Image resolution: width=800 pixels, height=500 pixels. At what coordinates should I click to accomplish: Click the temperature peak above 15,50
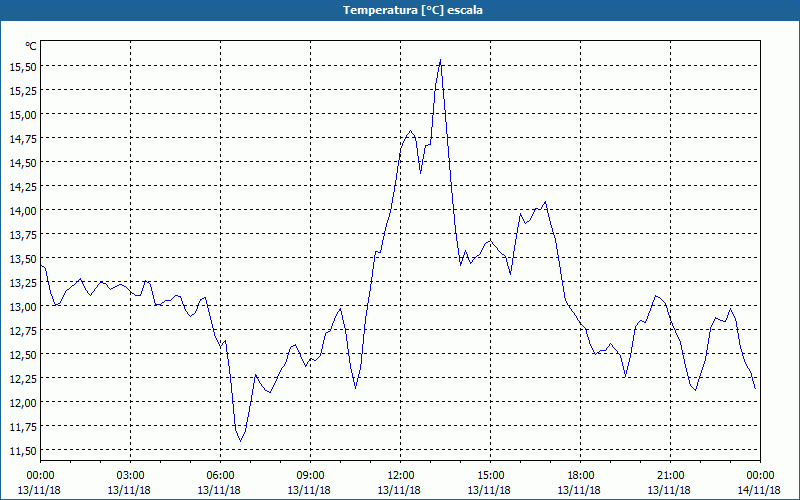coord(440,60)
